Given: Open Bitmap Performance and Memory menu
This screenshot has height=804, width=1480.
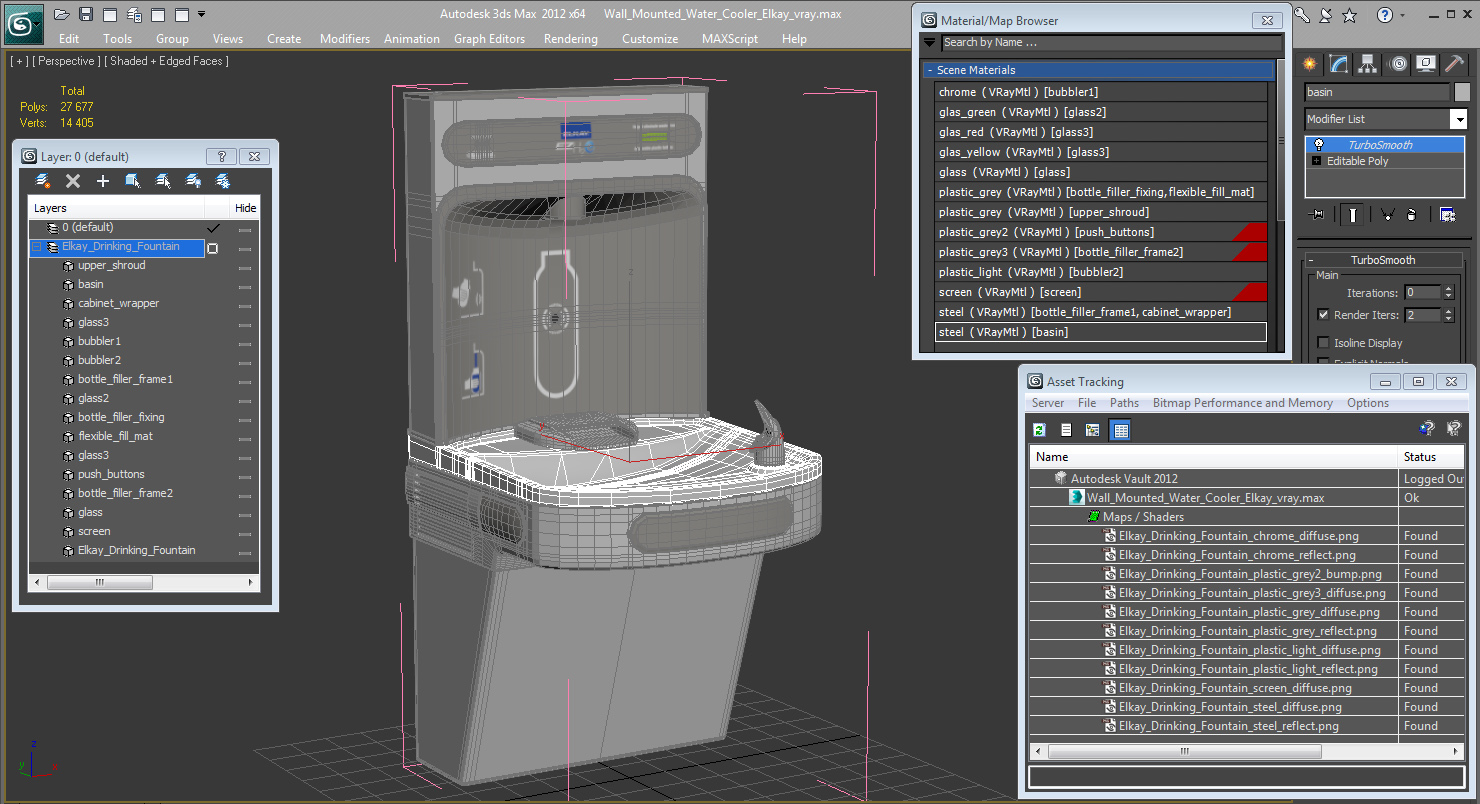Looking at the screenshot, I should pyautogui.click(x=1242, y=403).
